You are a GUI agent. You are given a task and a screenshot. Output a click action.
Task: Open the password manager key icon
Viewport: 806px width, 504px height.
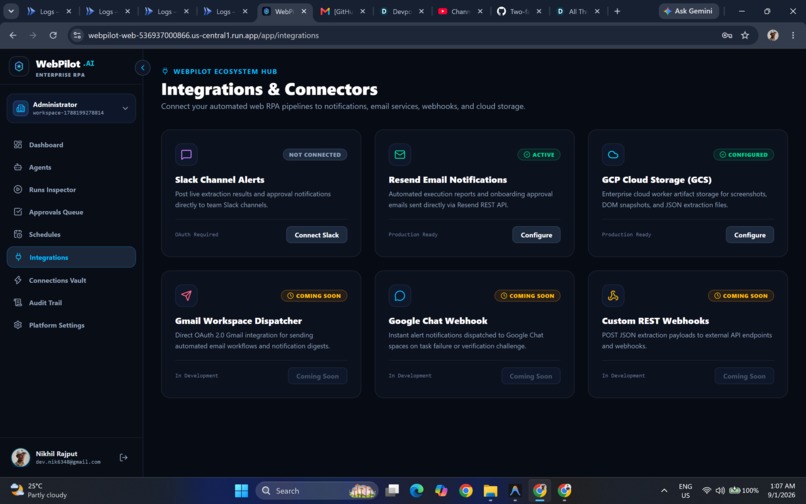[x=727, y=35]
